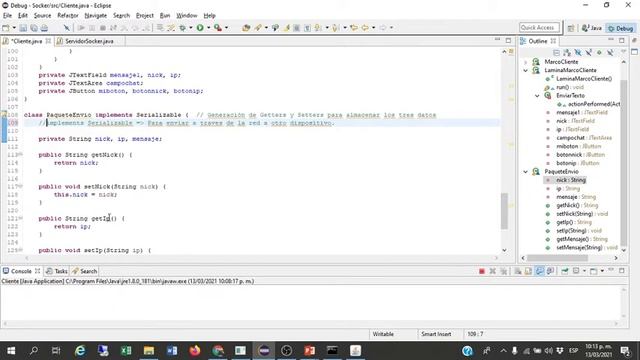This screenshot has width=640, height=360.
Task: Open the Window menu
Action: [x=187, y=16]
